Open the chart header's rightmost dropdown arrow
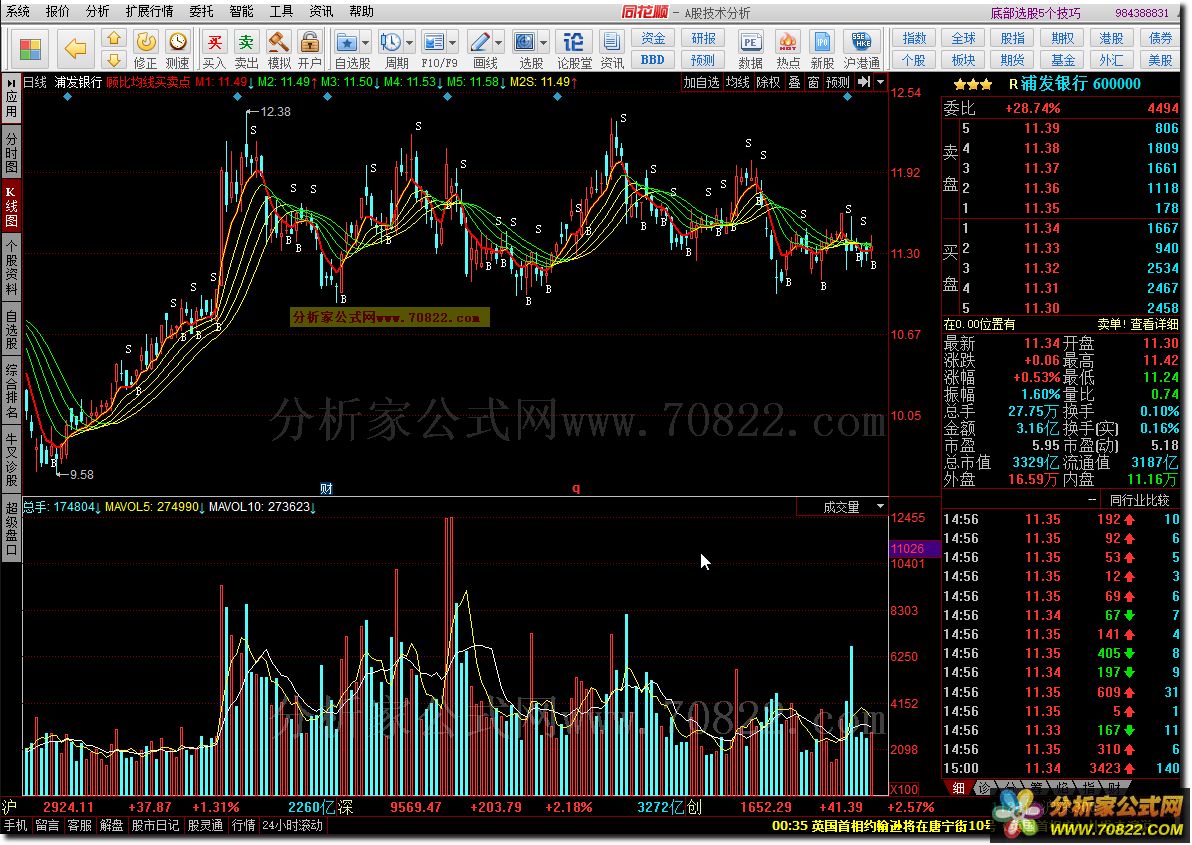 (x=880, y=82)
